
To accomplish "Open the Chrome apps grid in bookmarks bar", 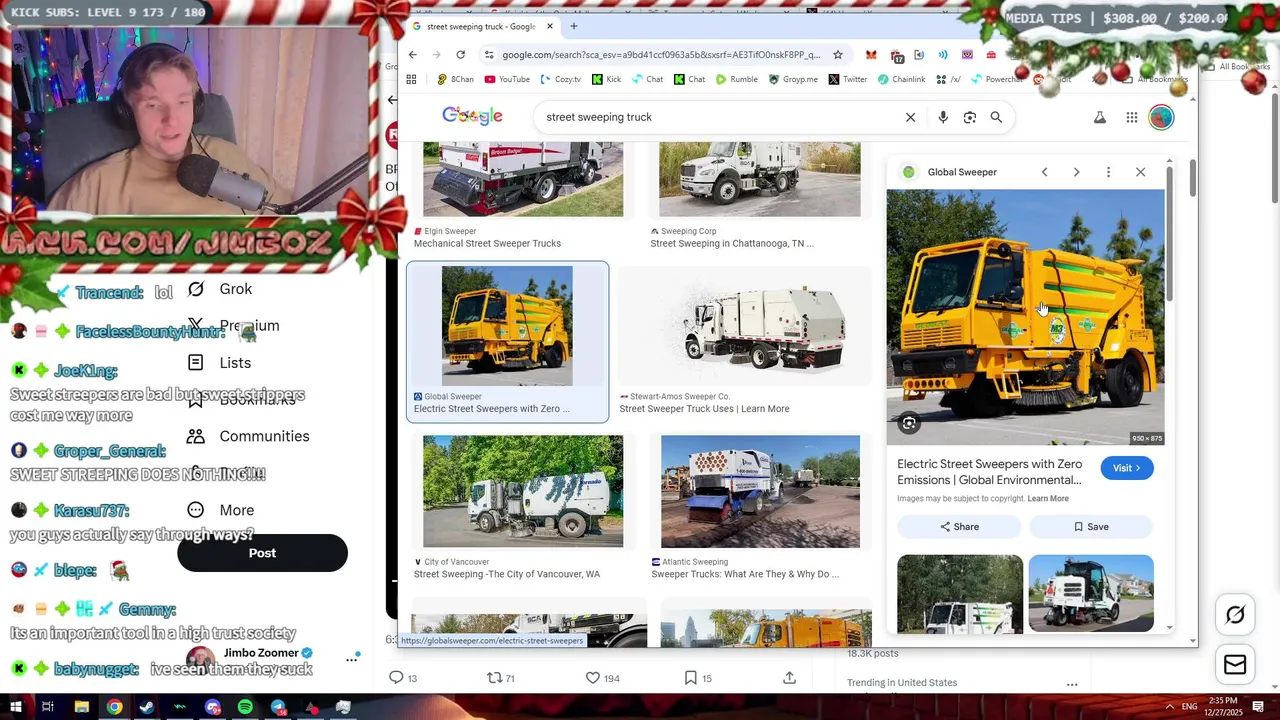I will (x=411, y=79).
